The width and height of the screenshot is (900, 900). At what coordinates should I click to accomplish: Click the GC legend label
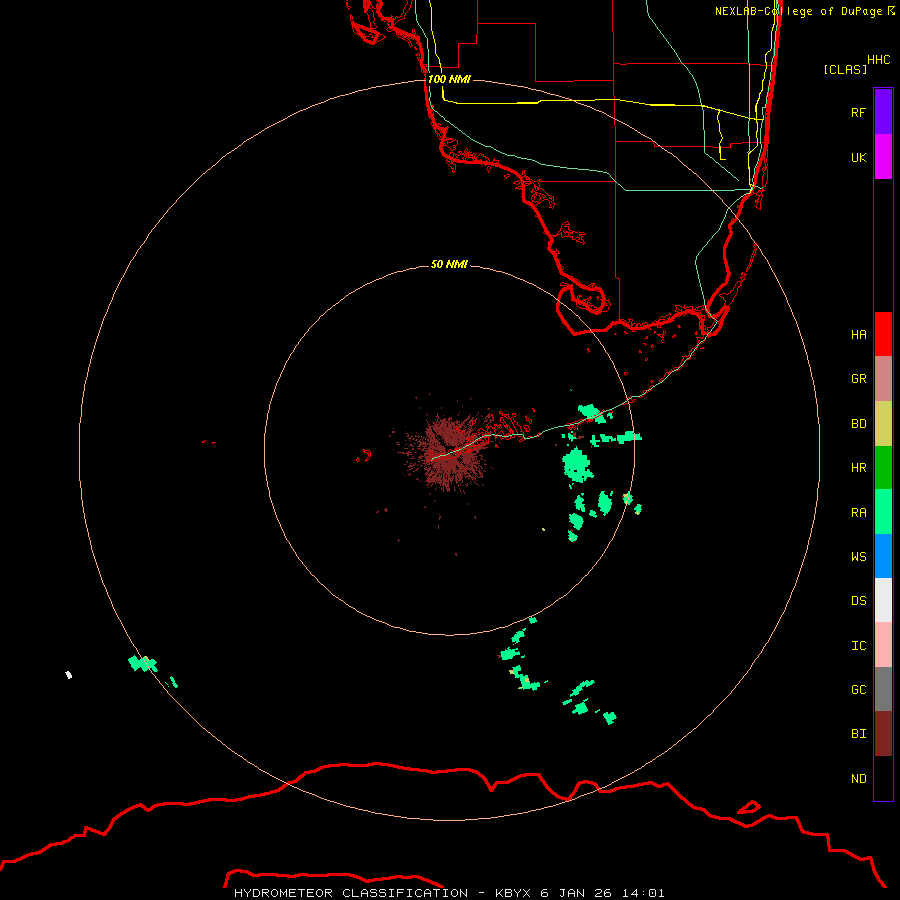pyautogui.click(x=858, y=690)
